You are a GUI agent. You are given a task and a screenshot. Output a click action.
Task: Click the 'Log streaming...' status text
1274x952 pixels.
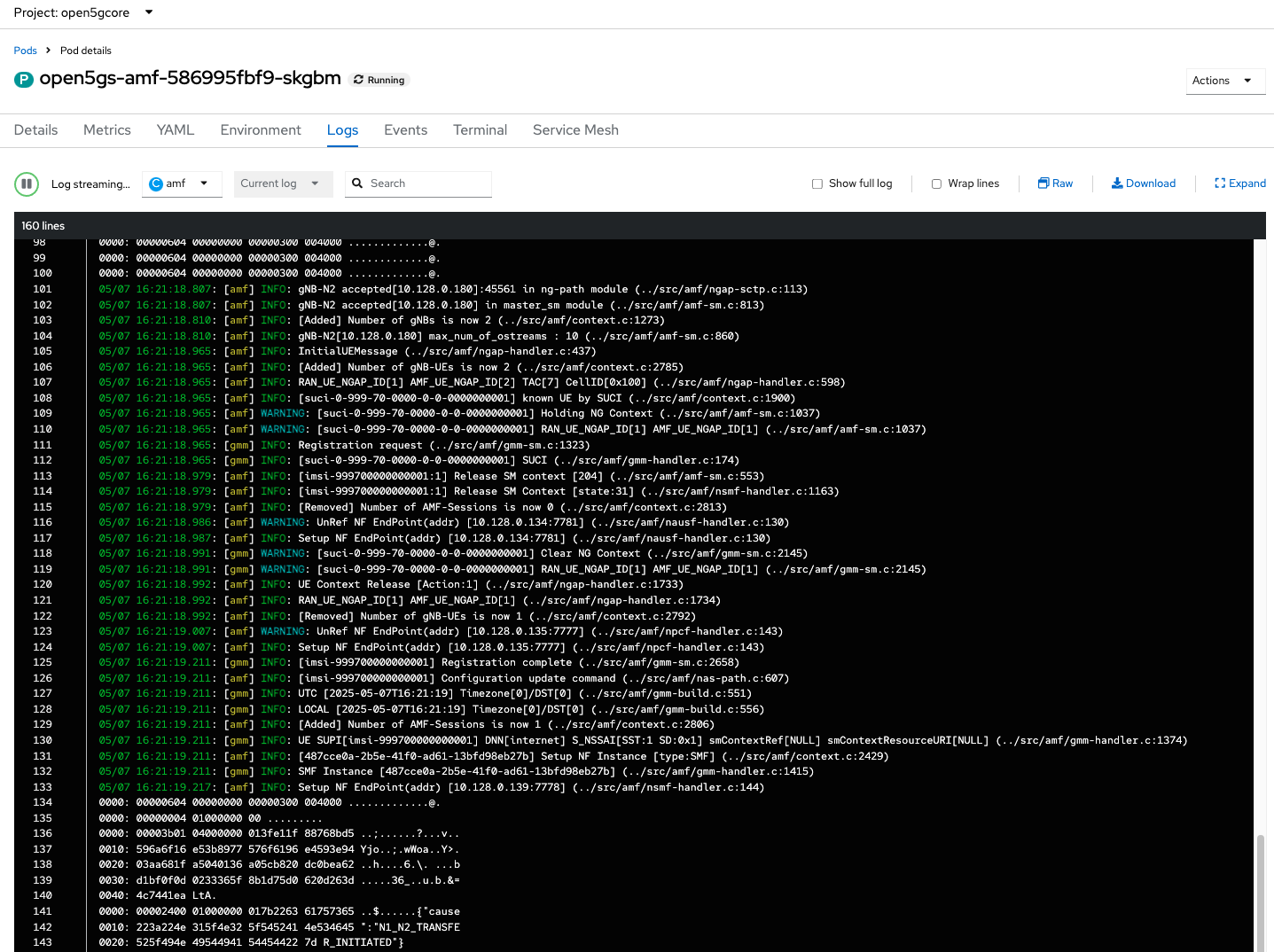click(90, 184)
